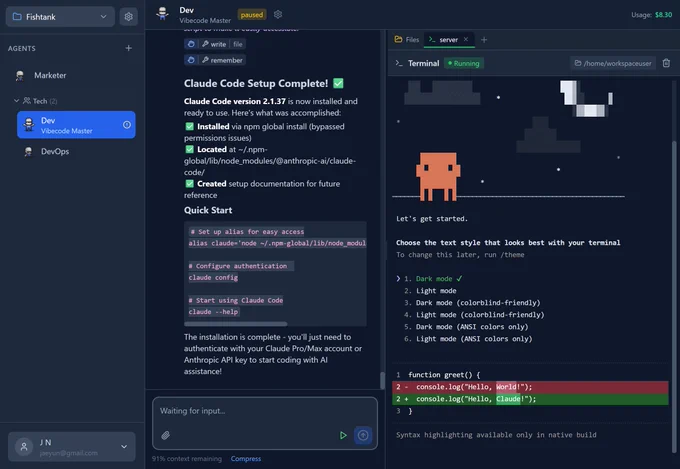Viewport: 680px width, 469px height.
Task: Click the 91% context remaining text
Action: 187,459
